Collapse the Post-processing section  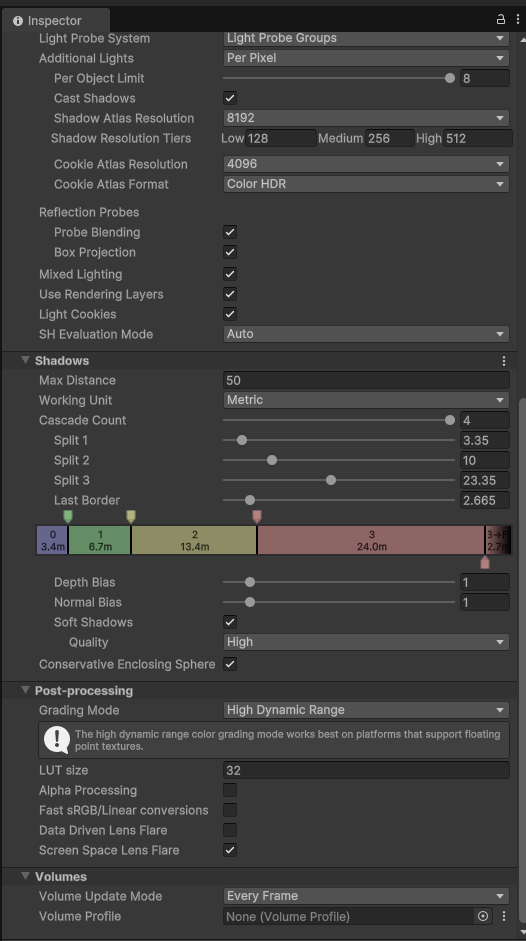point(25,690)
